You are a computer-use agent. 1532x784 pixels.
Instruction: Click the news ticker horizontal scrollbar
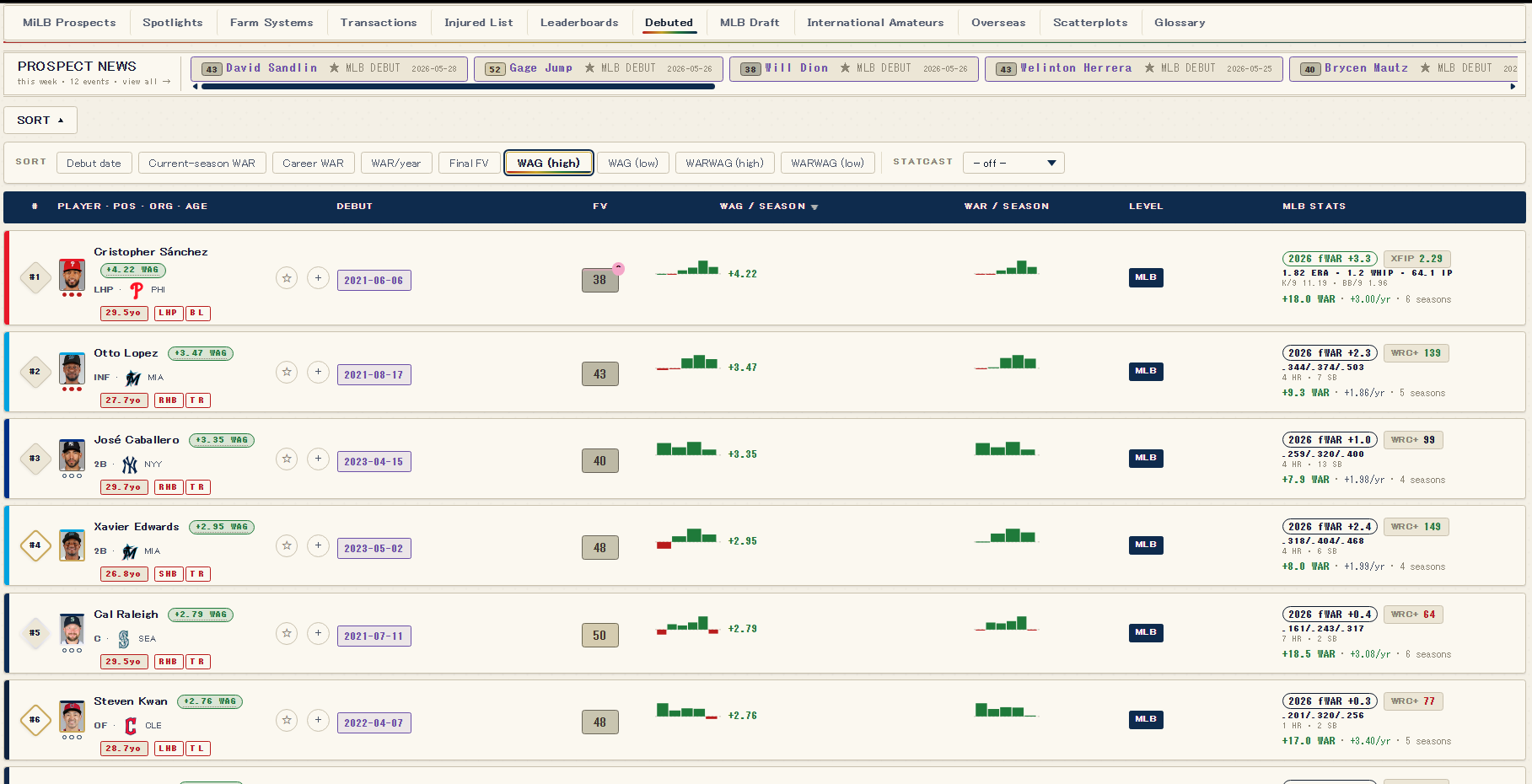458,86
